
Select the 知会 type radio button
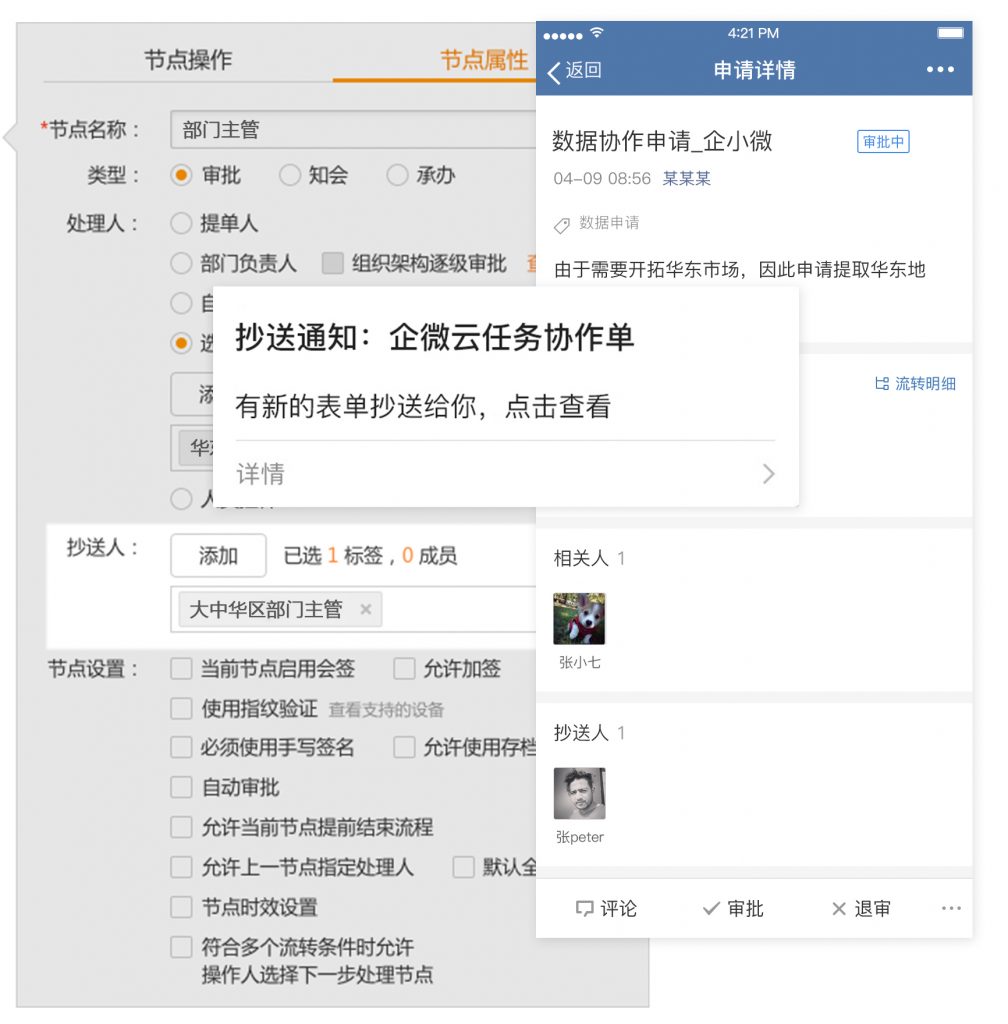pyautogui.click(x=290, y=175)
